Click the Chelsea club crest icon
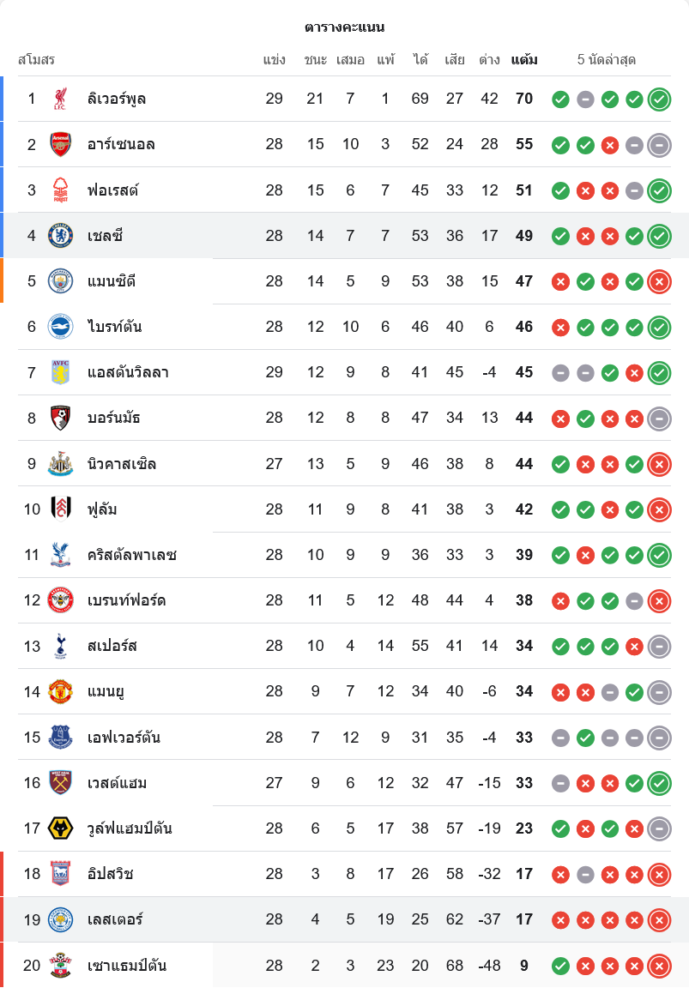This screenshot has width=689, height=1000. (x=61, y=236)
